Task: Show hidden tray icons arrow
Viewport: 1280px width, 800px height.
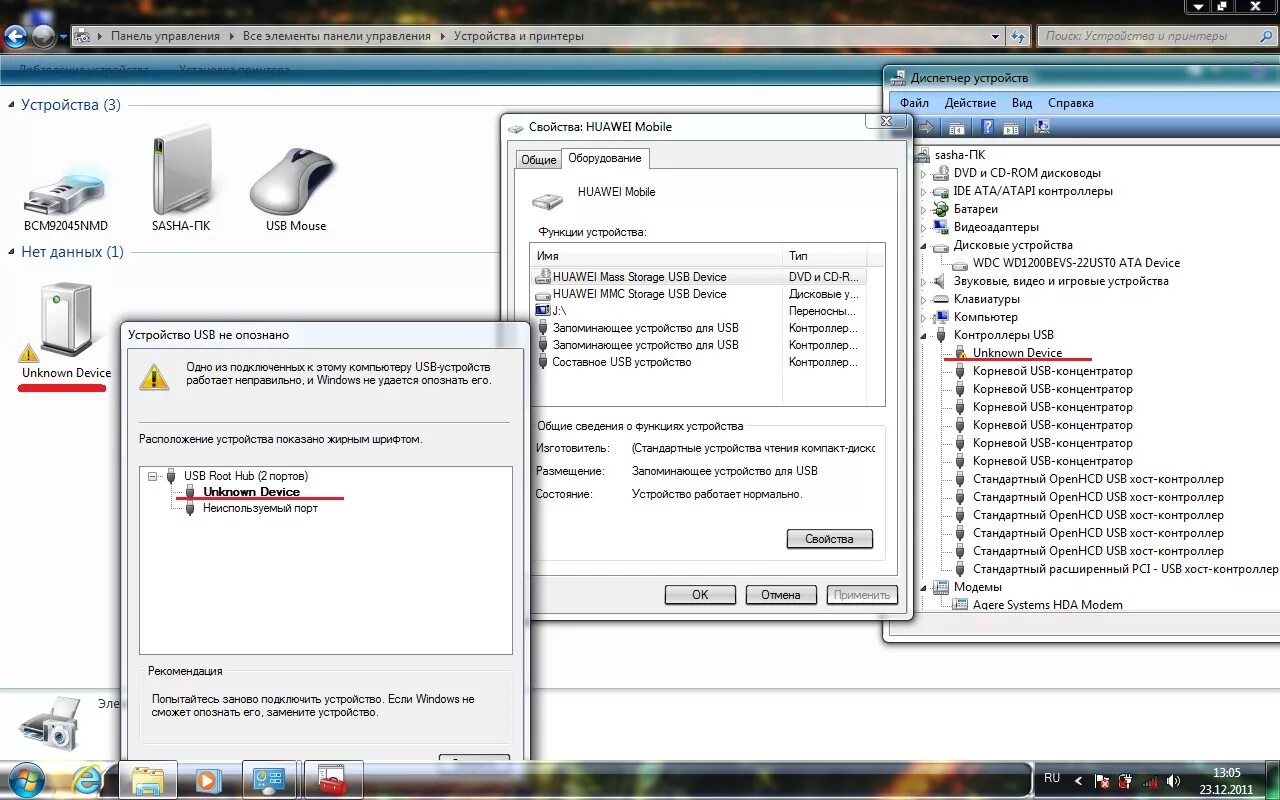Action: [1078, 780]
